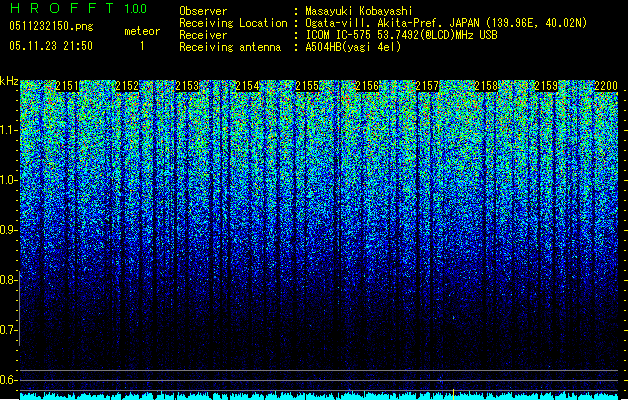Screen dimensions: 629x400
Task: Click the meteor count value 1
Action: pyautogui.click(x=142, y=46)
